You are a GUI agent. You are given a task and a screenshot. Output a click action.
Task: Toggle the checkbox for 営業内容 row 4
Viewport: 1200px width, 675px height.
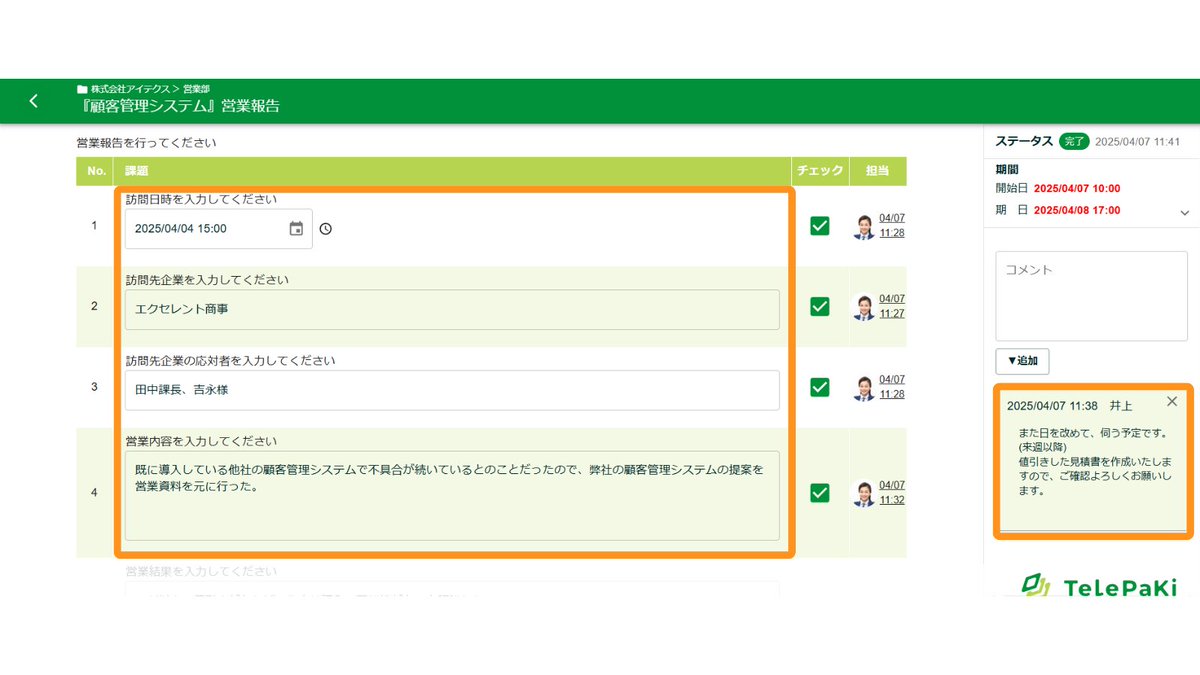point(820,492)
